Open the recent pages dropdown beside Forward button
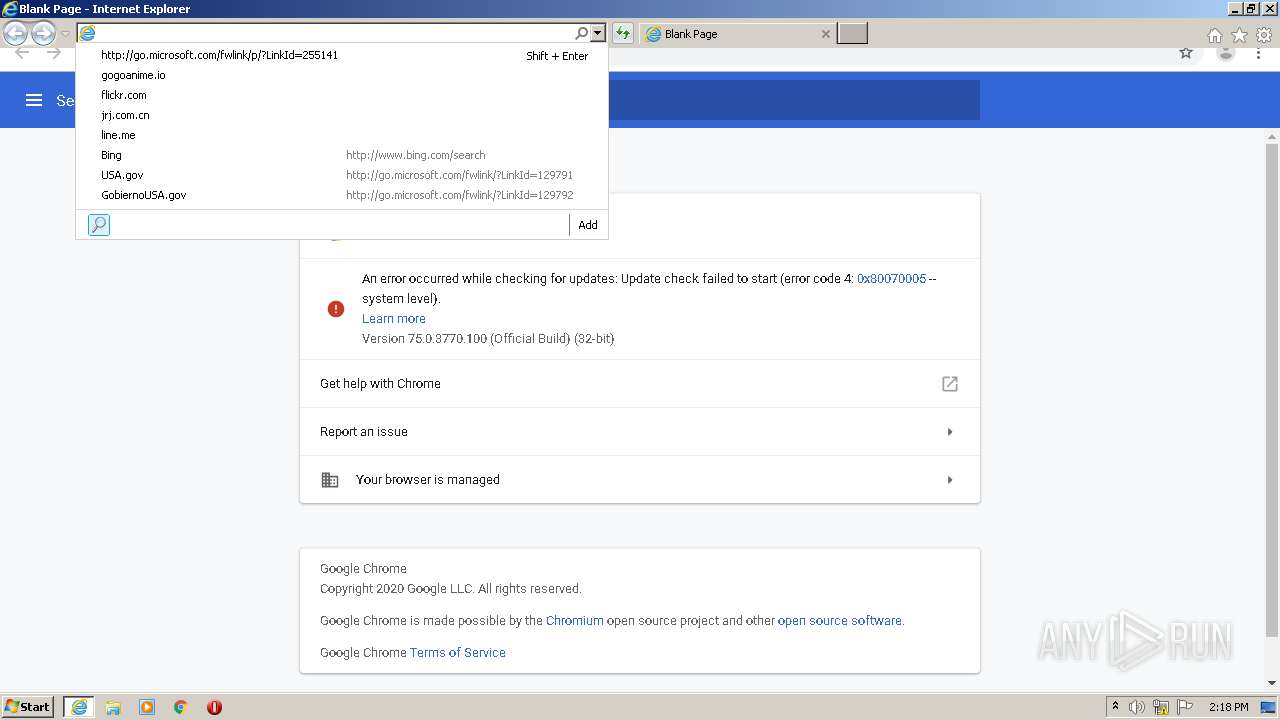This screenshot has width=1280, height=720. [66, 34]
